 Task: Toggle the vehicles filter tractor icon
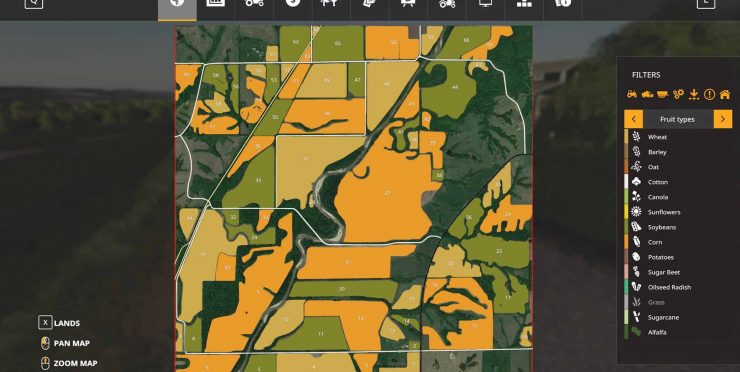pos(632,94)
